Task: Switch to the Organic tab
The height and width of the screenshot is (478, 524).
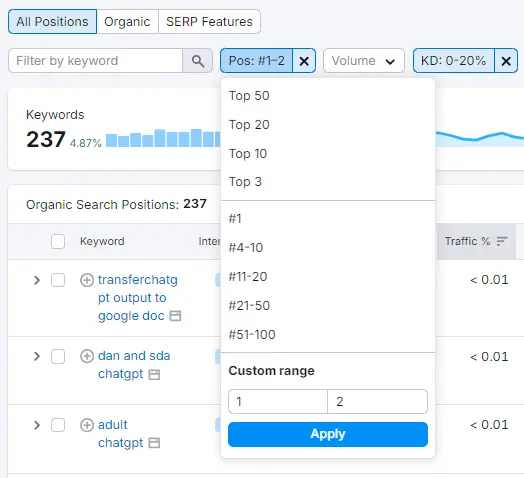Action: (127, 22)
